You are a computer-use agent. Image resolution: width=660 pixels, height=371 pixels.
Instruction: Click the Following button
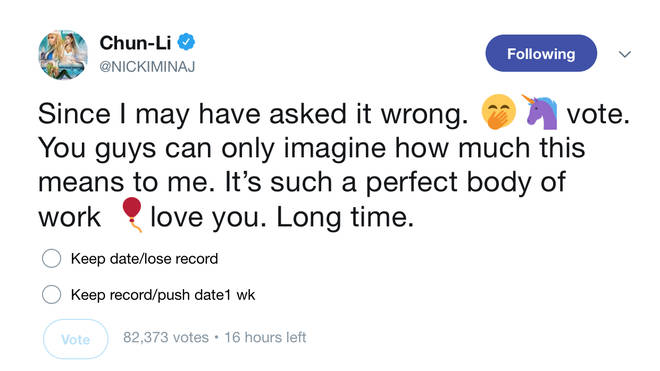click(x=541, y=53)
